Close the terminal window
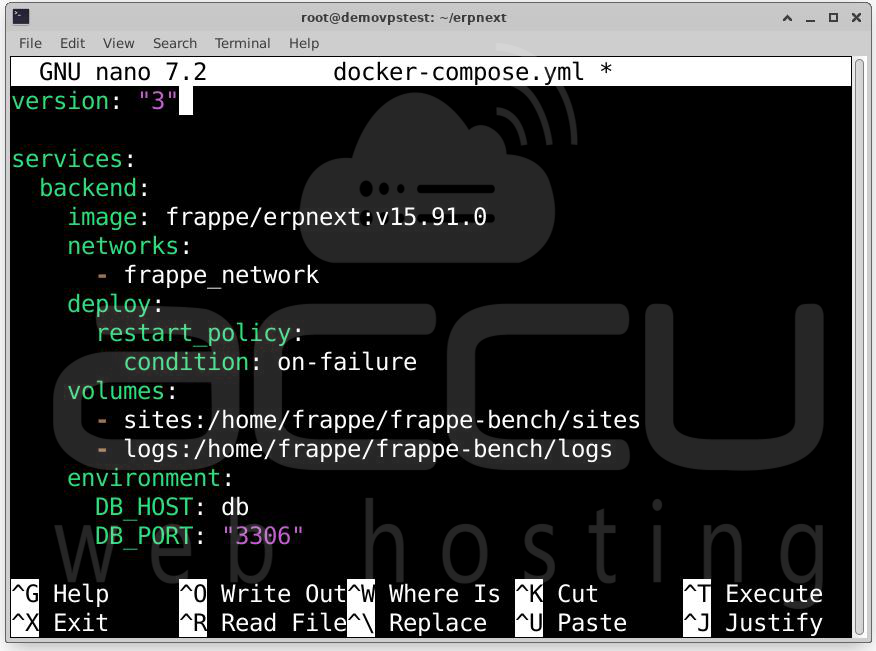 click(856, 17)
